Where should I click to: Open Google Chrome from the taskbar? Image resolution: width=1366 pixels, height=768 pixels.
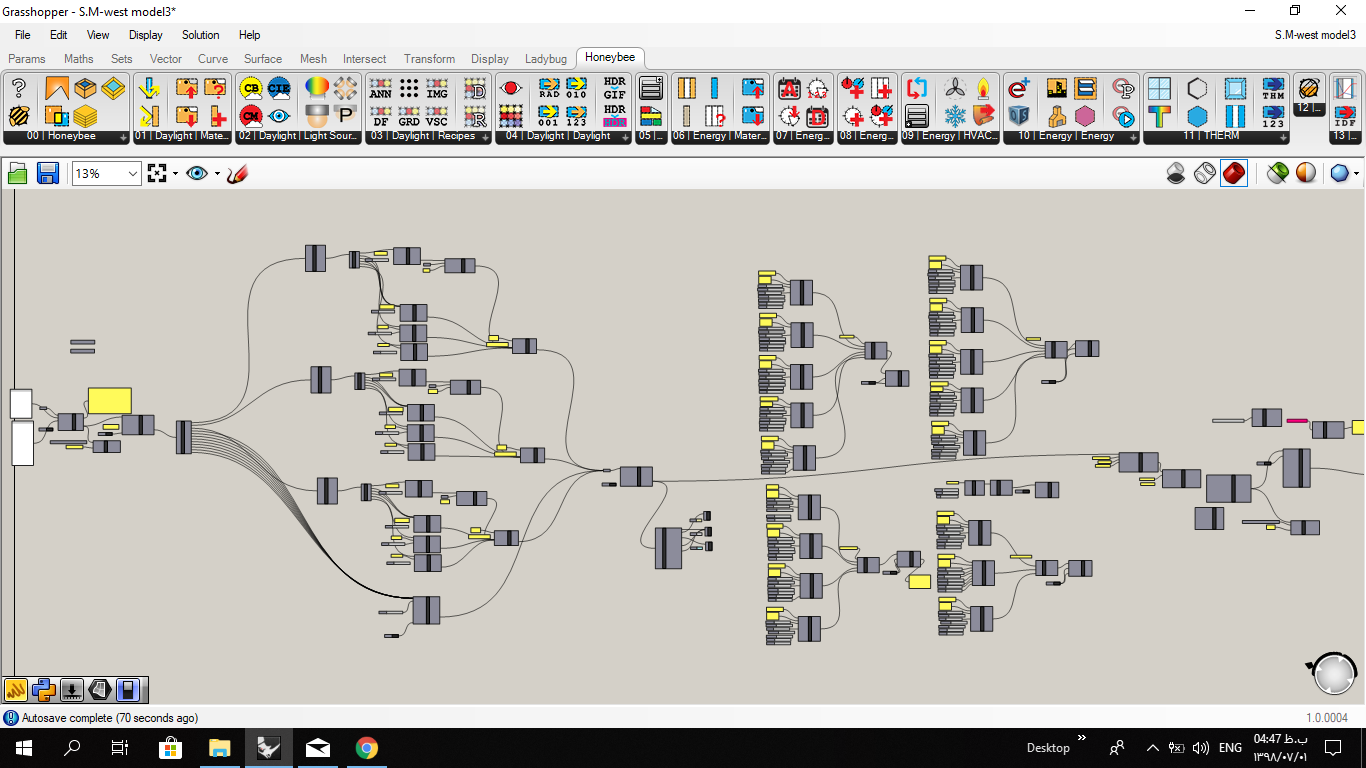click(x=366, y=747)
